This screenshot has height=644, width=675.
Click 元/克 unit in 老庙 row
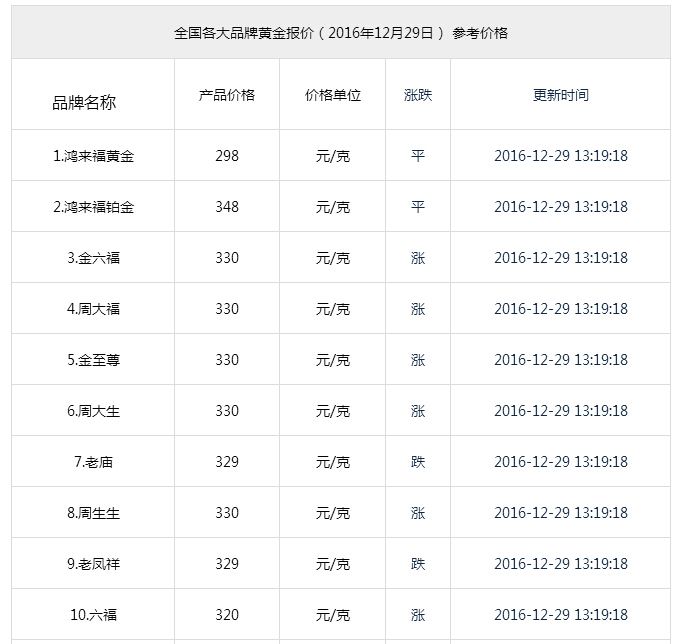click(333, 462)
